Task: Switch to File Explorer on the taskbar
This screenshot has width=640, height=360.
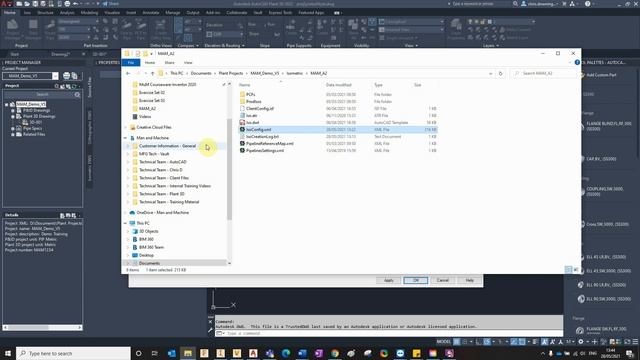Action: pyautogui.click(x=188, y=353)
